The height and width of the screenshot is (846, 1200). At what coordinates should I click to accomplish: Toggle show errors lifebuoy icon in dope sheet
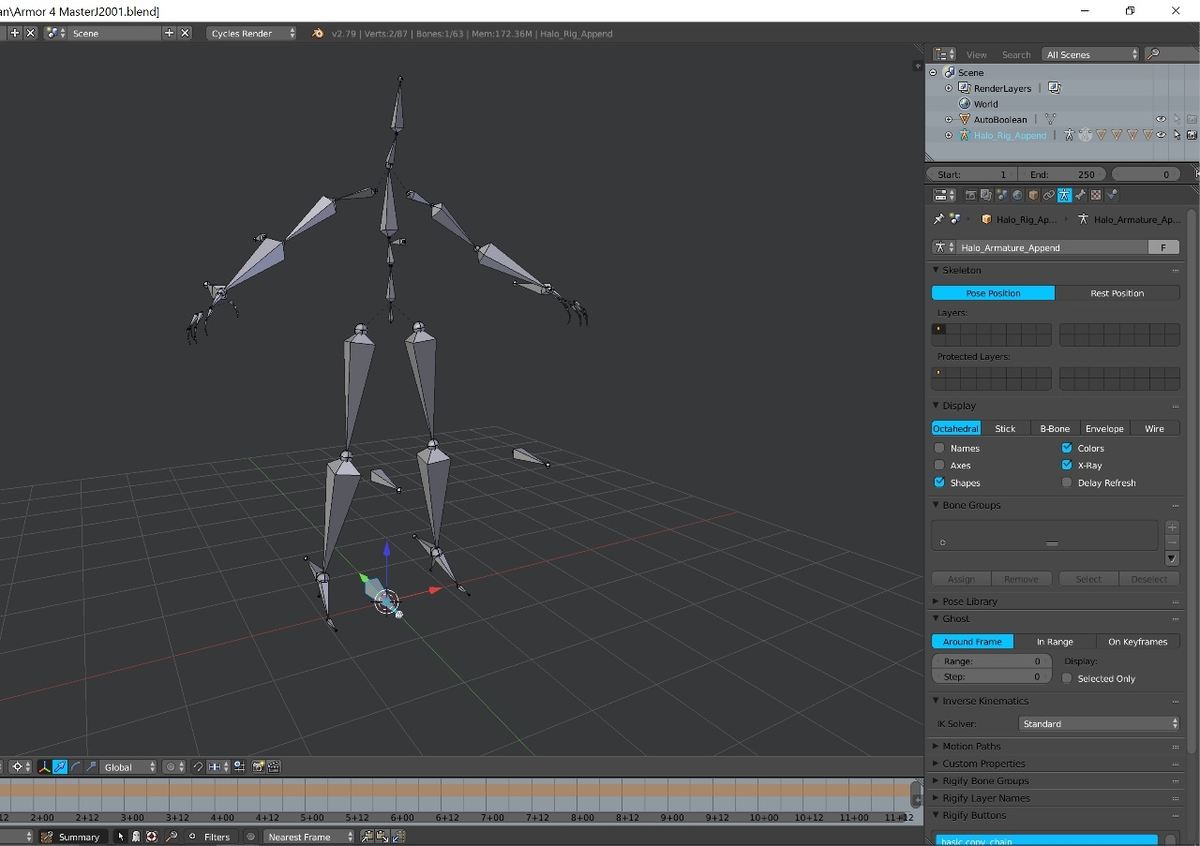(x=152, y=836)
